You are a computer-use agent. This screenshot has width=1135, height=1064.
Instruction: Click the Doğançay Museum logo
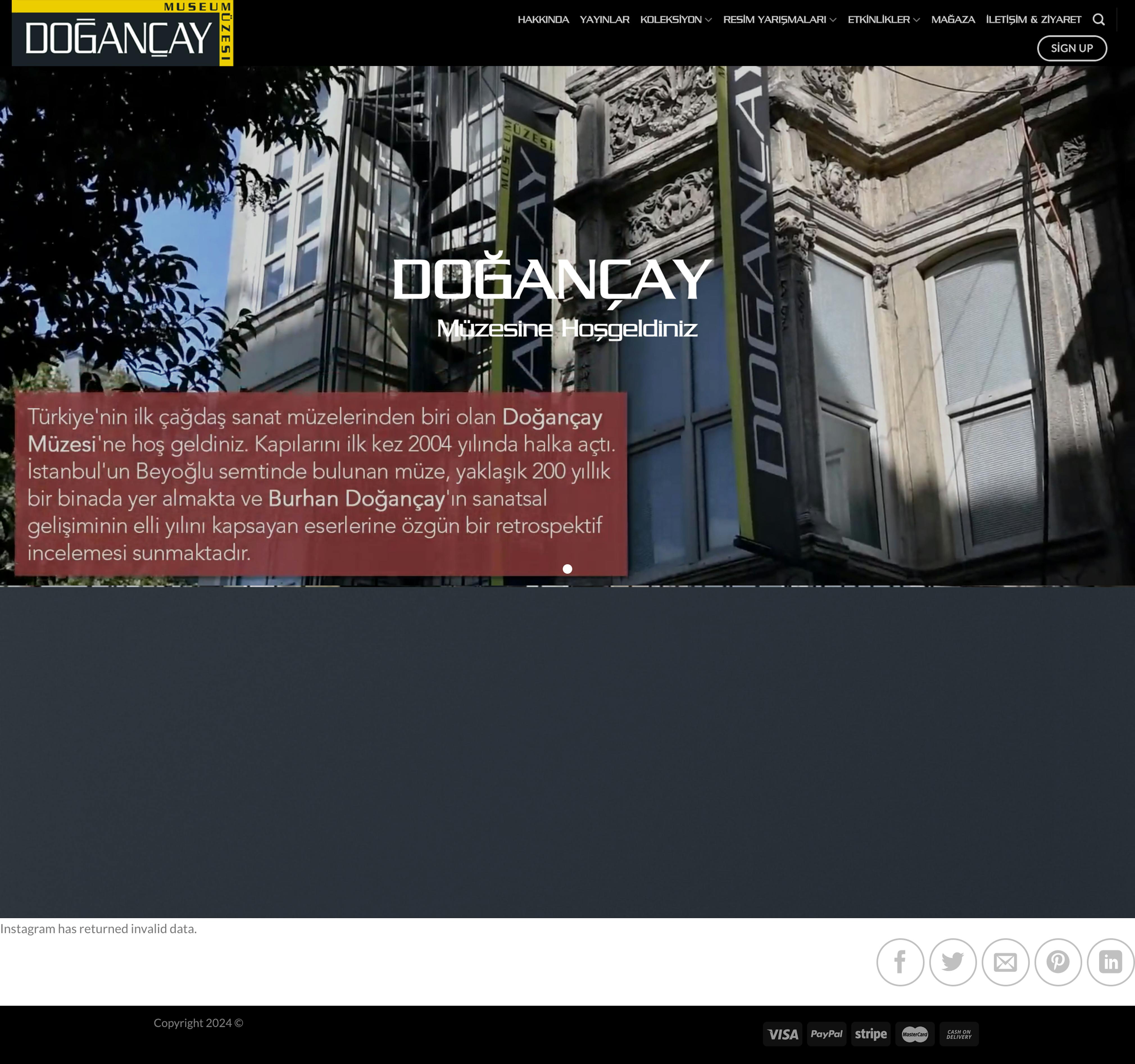click(x=123, y=33)
